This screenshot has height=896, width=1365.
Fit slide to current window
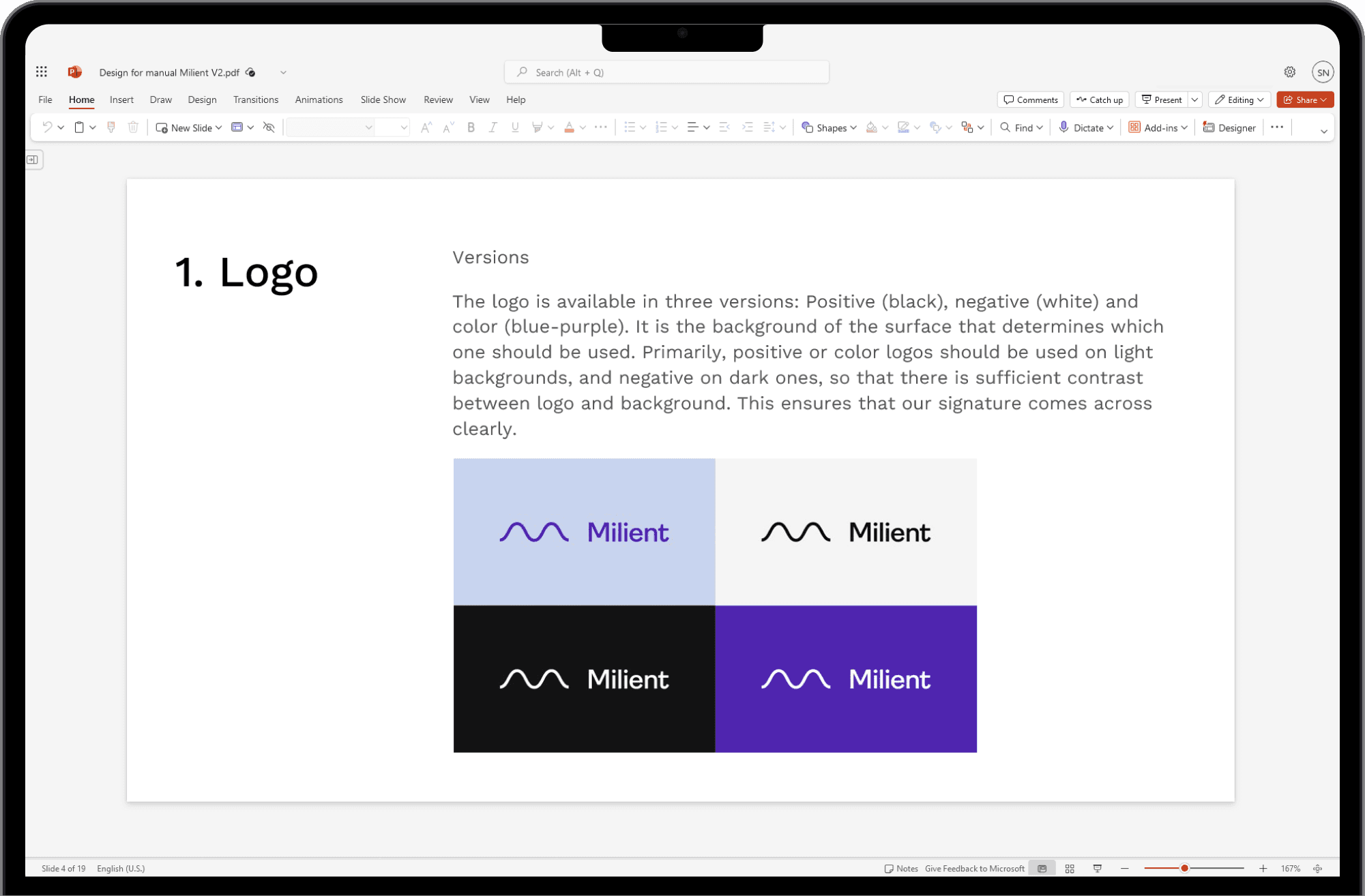[1318, 868]
